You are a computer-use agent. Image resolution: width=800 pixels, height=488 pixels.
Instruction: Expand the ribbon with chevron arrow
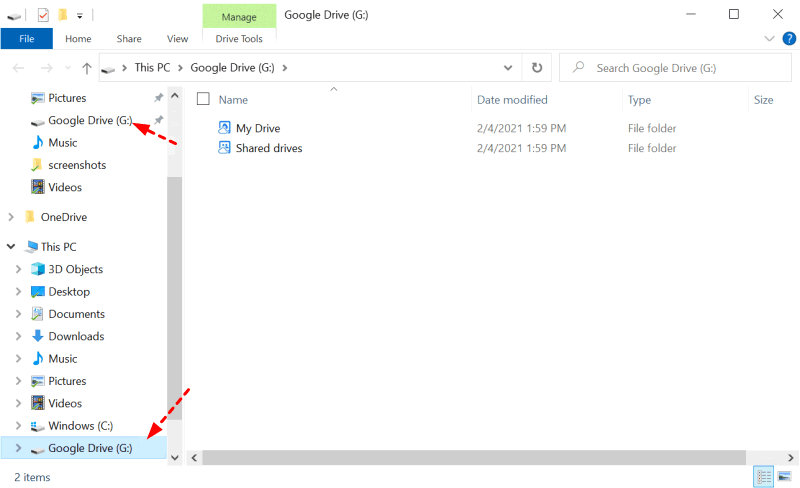pos(769,39)
